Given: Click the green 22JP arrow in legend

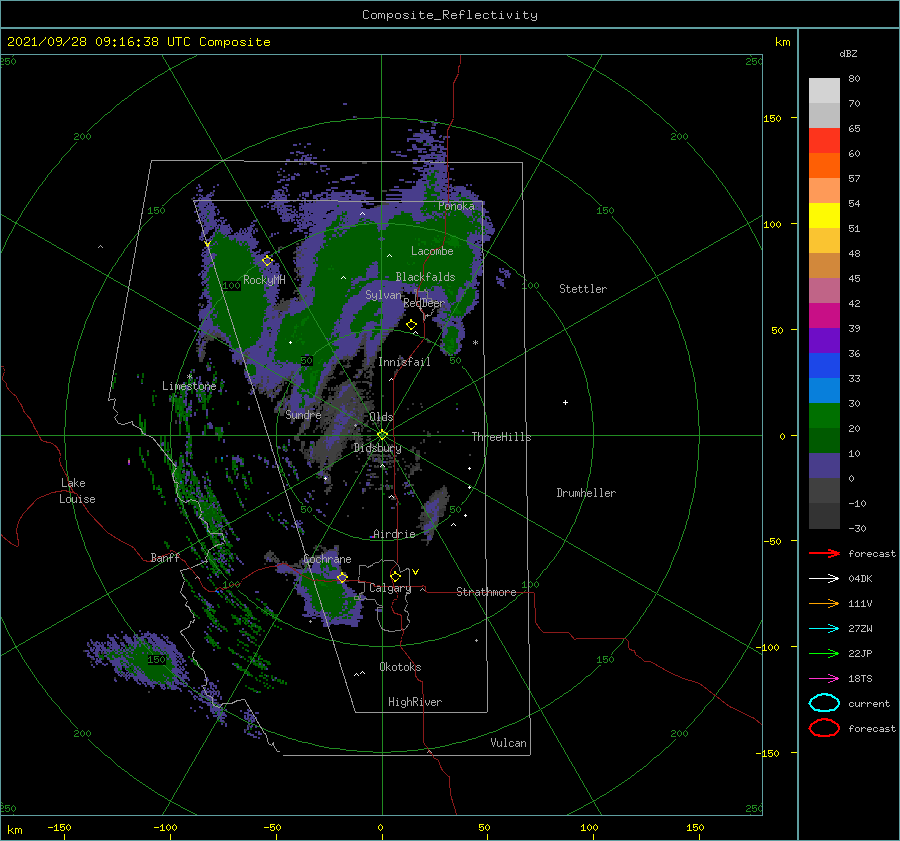Looking at the screenshot, I should coord(824,653).
